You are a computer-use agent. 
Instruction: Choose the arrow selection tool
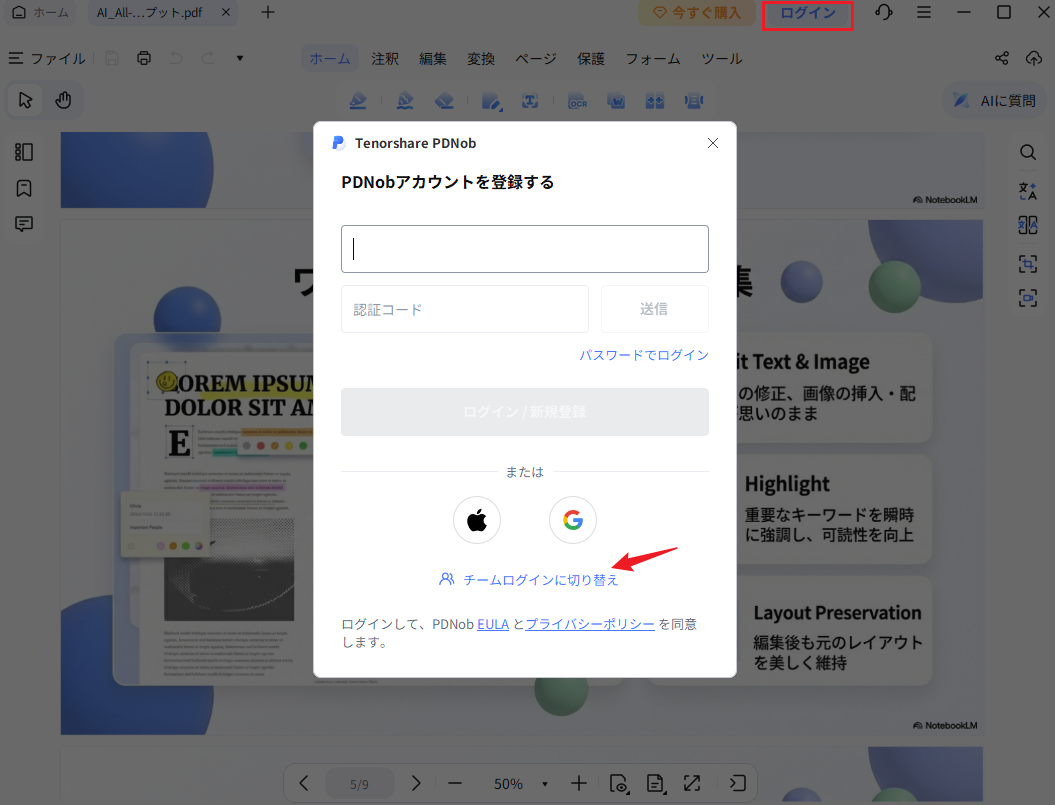click(26, 100)
